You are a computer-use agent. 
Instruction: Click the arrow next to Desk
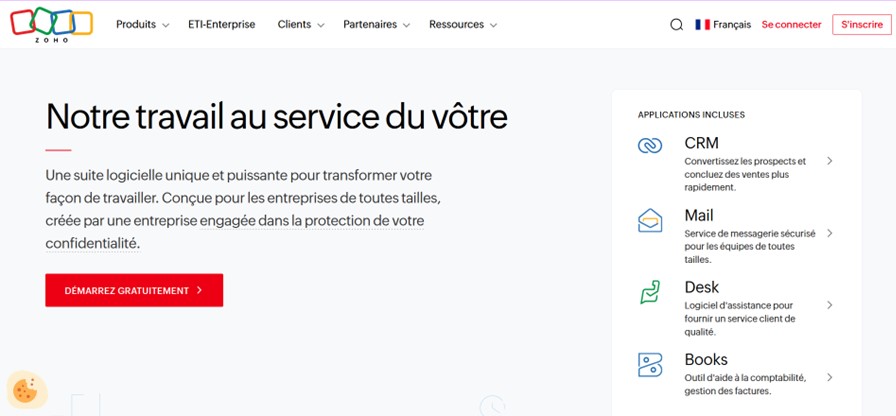coord(830,305)
